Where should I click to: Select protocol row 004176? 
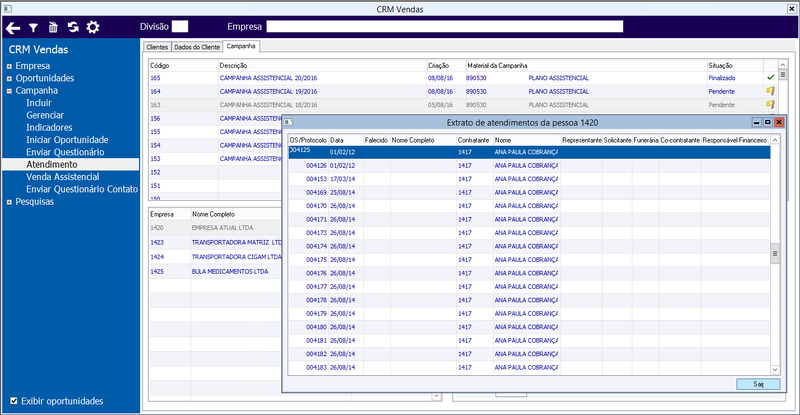click(529, 273)
